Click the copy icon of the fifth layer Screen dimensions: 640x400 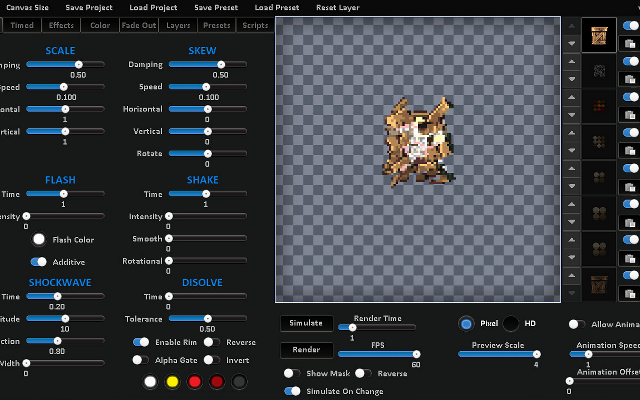[630, 187]
